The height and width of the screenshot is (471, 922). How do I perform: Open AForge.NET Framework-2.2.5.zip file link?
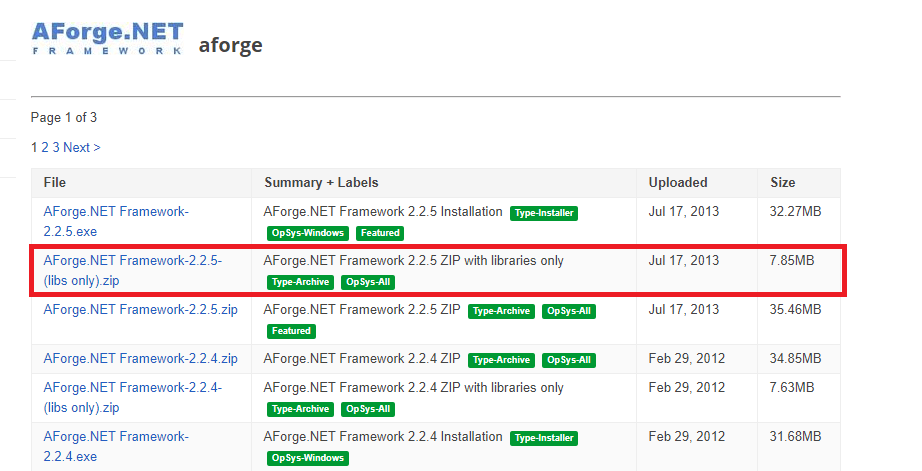point(141,310)
